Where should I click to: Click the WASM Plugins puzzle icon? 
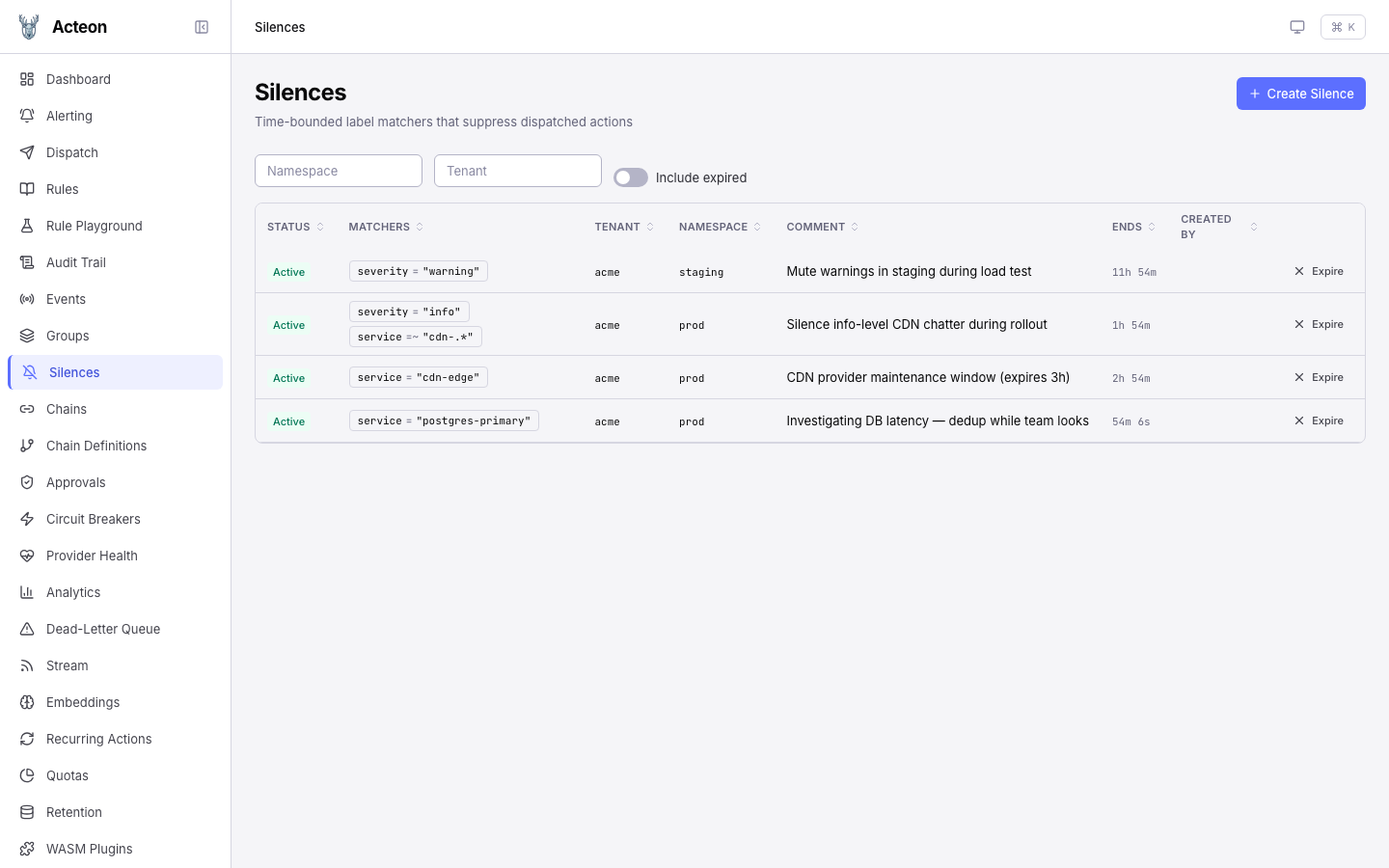point(27,849)
